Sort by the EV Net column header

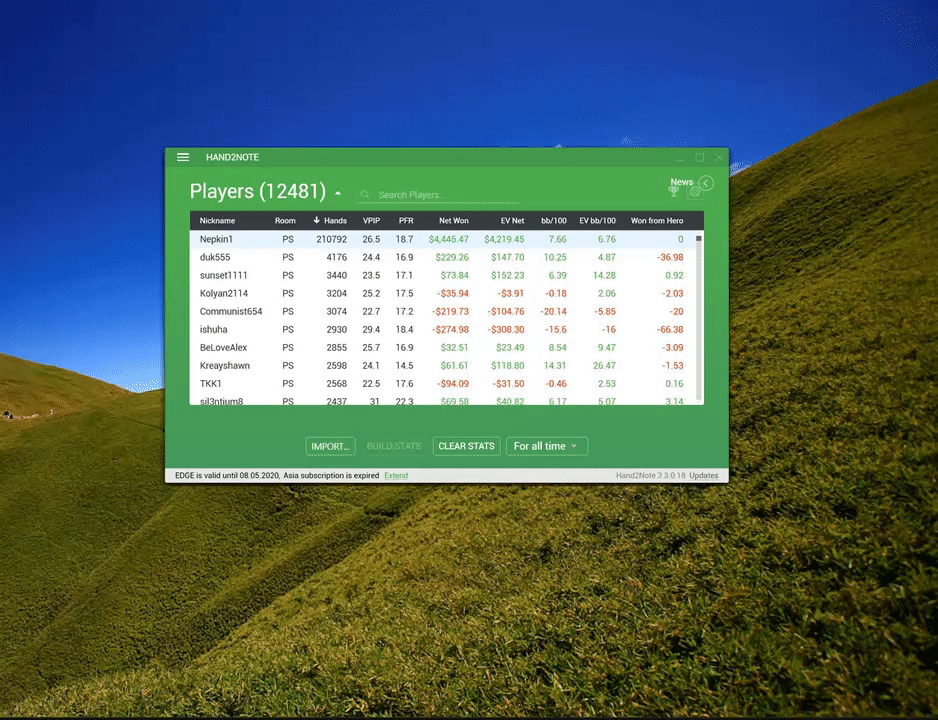[x=513, y=221]
